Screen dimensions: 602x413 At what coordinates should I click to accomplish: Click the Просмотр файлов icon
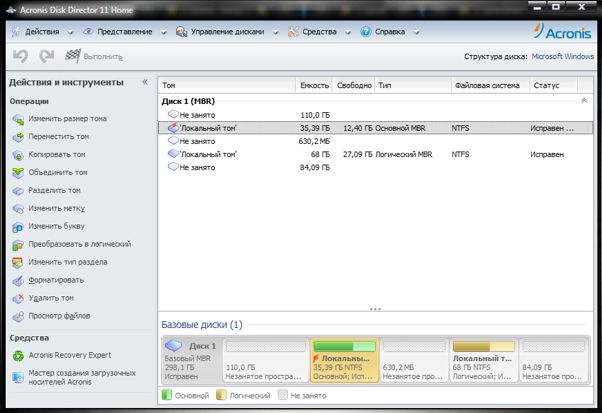[18, 316]
